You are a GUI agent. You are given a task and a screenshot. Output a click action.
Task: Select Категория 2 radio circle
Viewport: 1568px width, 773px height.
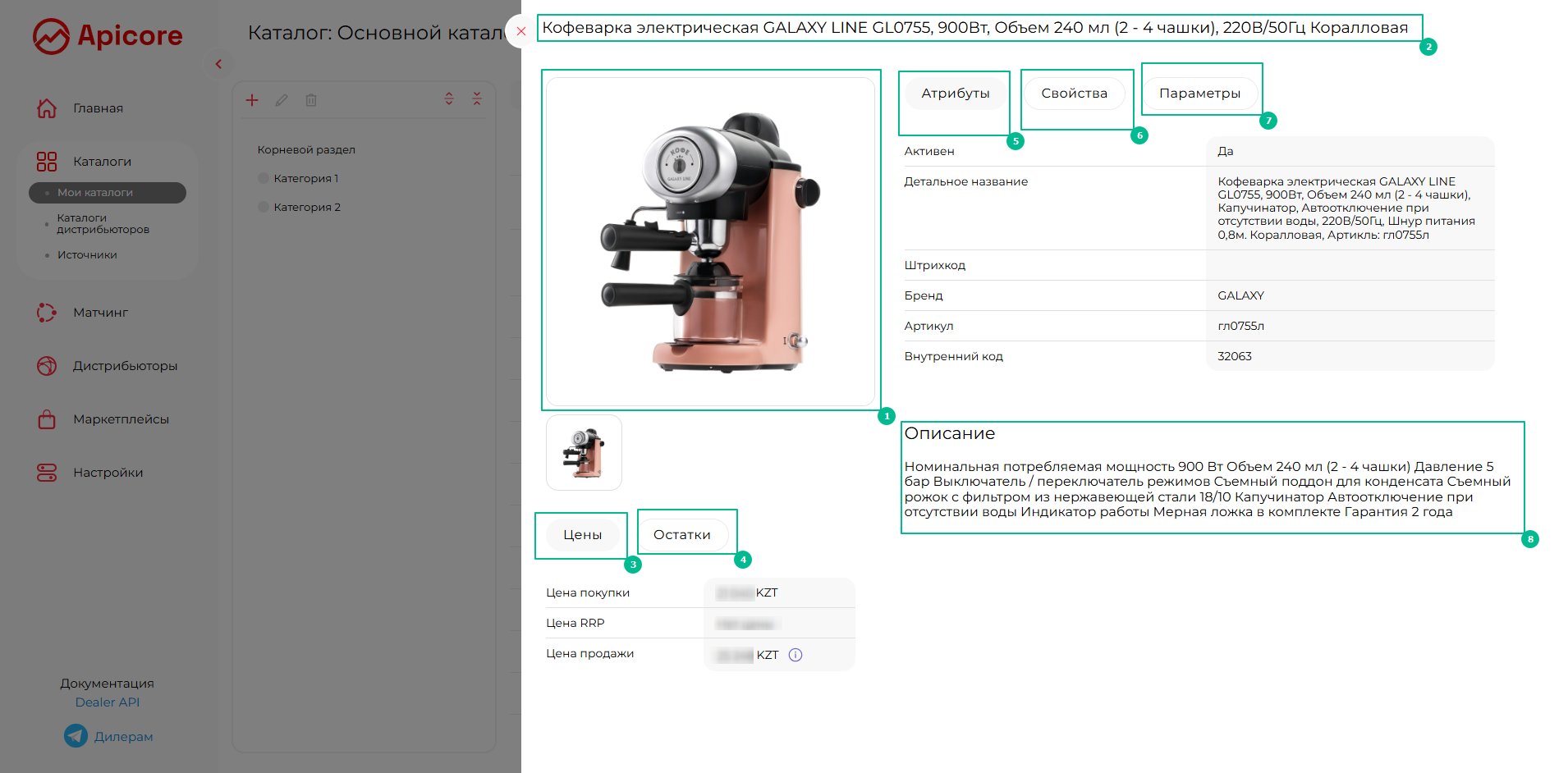coord(264,207)
